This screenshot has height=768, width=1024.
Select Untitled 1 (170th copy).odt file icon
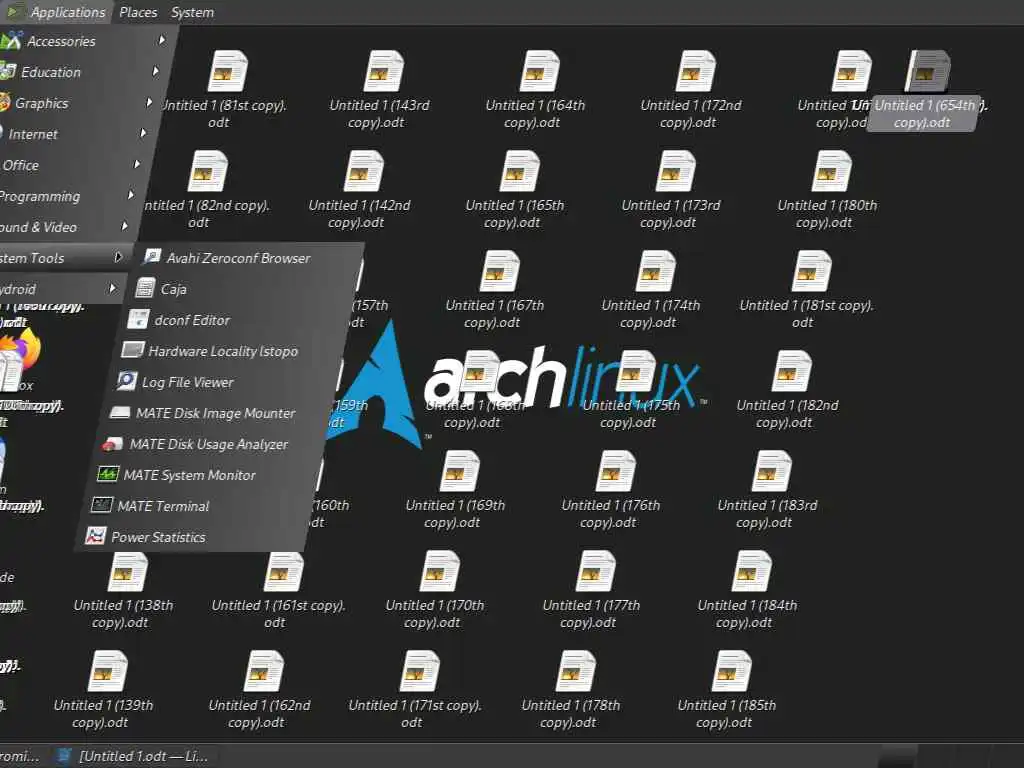(x=440, y=571)
